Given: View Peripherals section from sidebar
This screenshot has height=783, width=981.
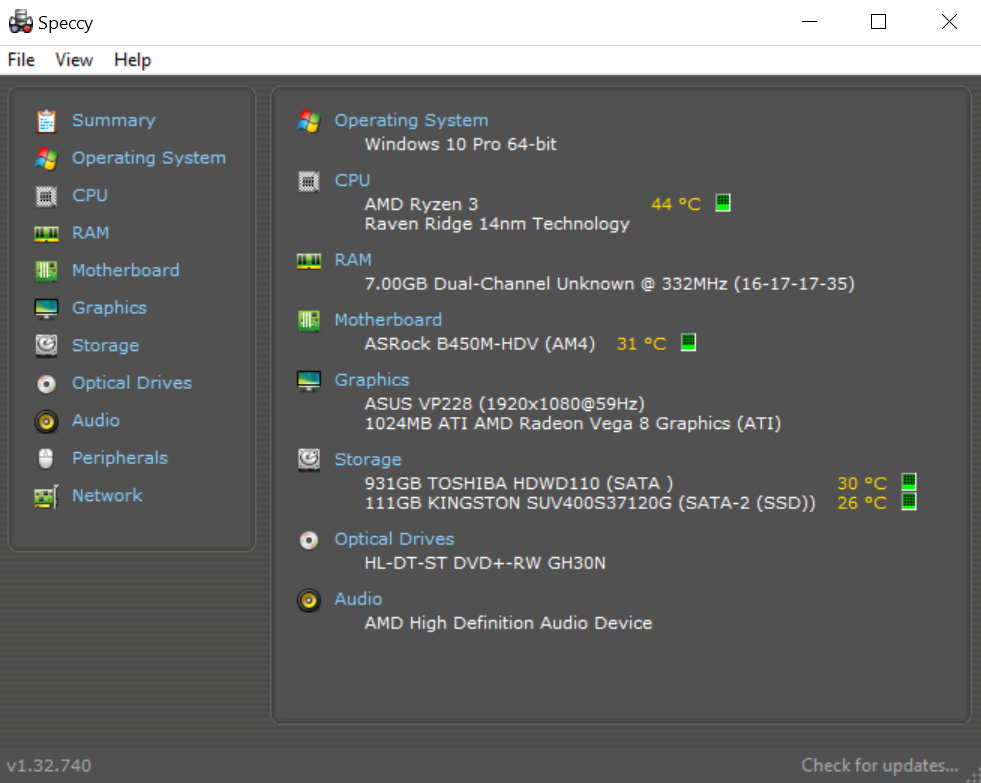Looking at the screenshot, I should (x=120, y=458).
